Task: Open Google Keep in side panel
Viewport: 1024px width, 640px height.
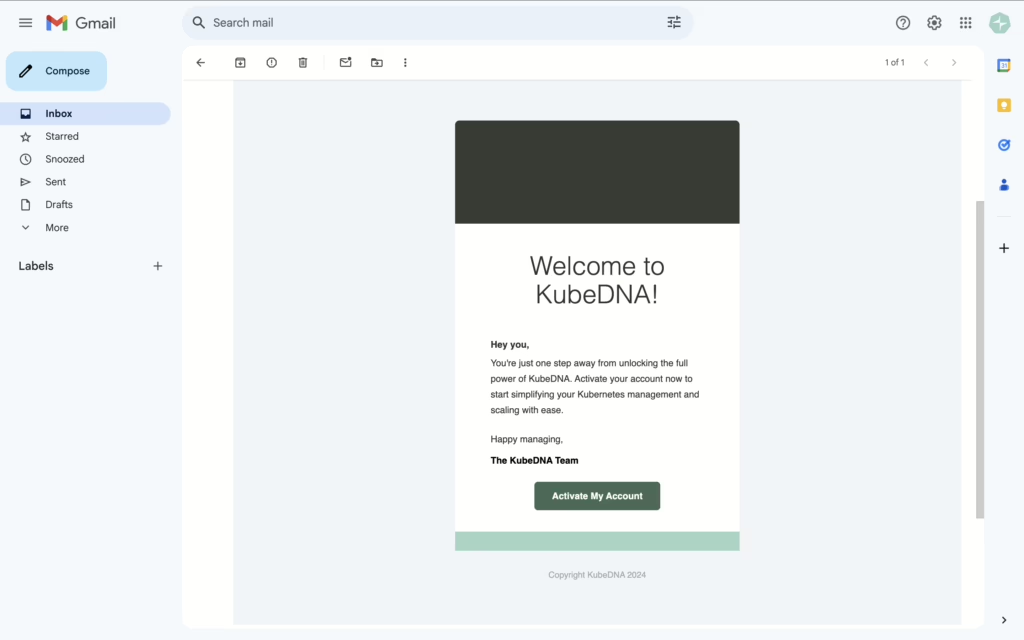Action: tap(1003, 105)
